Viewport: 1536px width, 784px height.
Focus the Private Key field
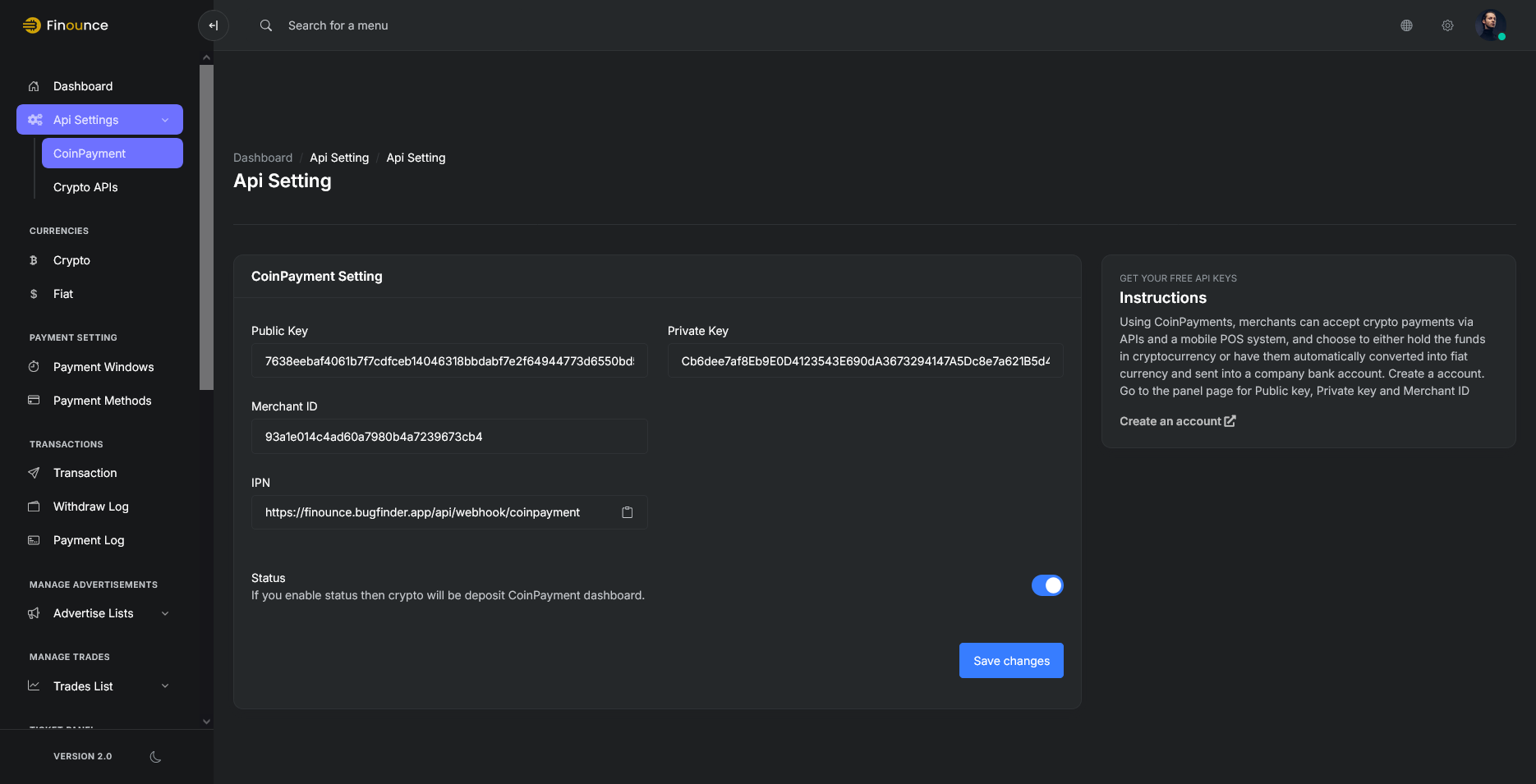(x=866, y=361)
